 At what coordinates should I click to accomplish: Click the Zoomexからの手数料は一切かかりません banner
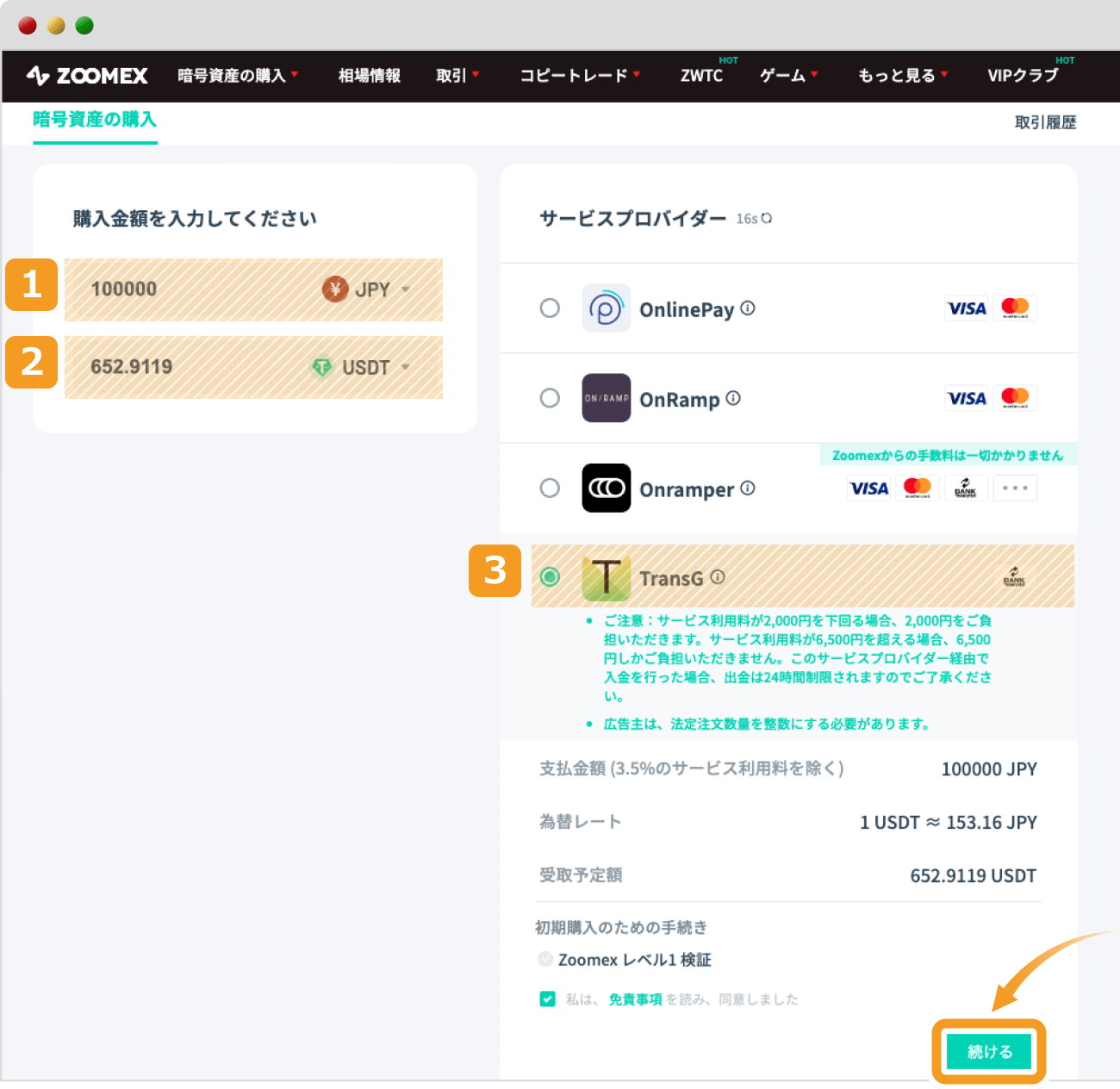pyautogui.click(x=948, y=455)
